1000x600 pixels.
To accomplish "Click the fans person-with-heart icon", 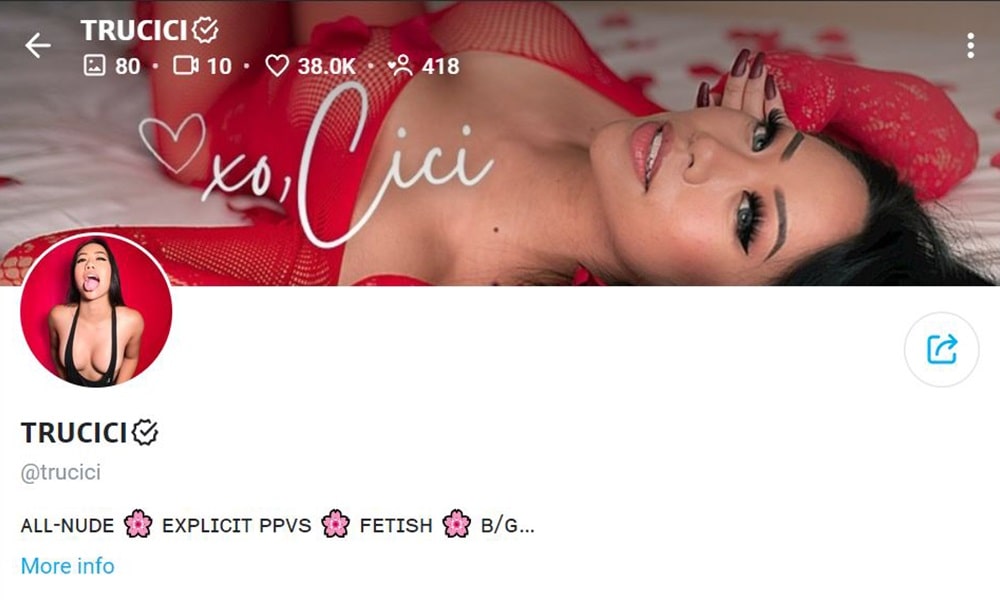I will [x=401, y=65].
